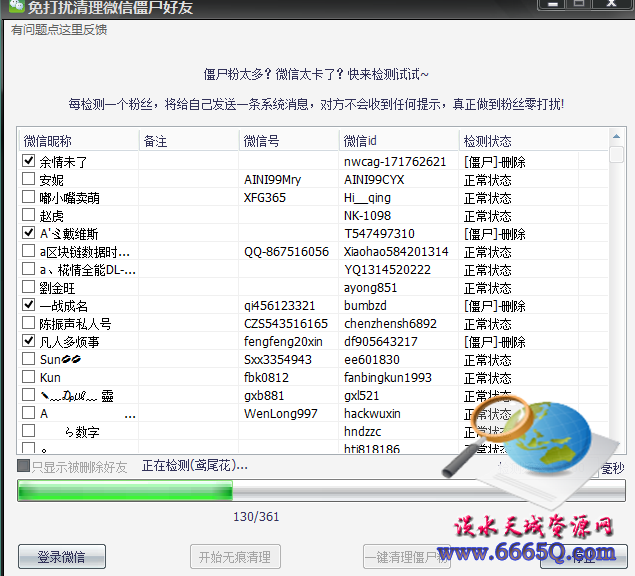Screen dimensions: 635x576
Task: Sort by 微信id column header
Action: [x=399, y=141]
